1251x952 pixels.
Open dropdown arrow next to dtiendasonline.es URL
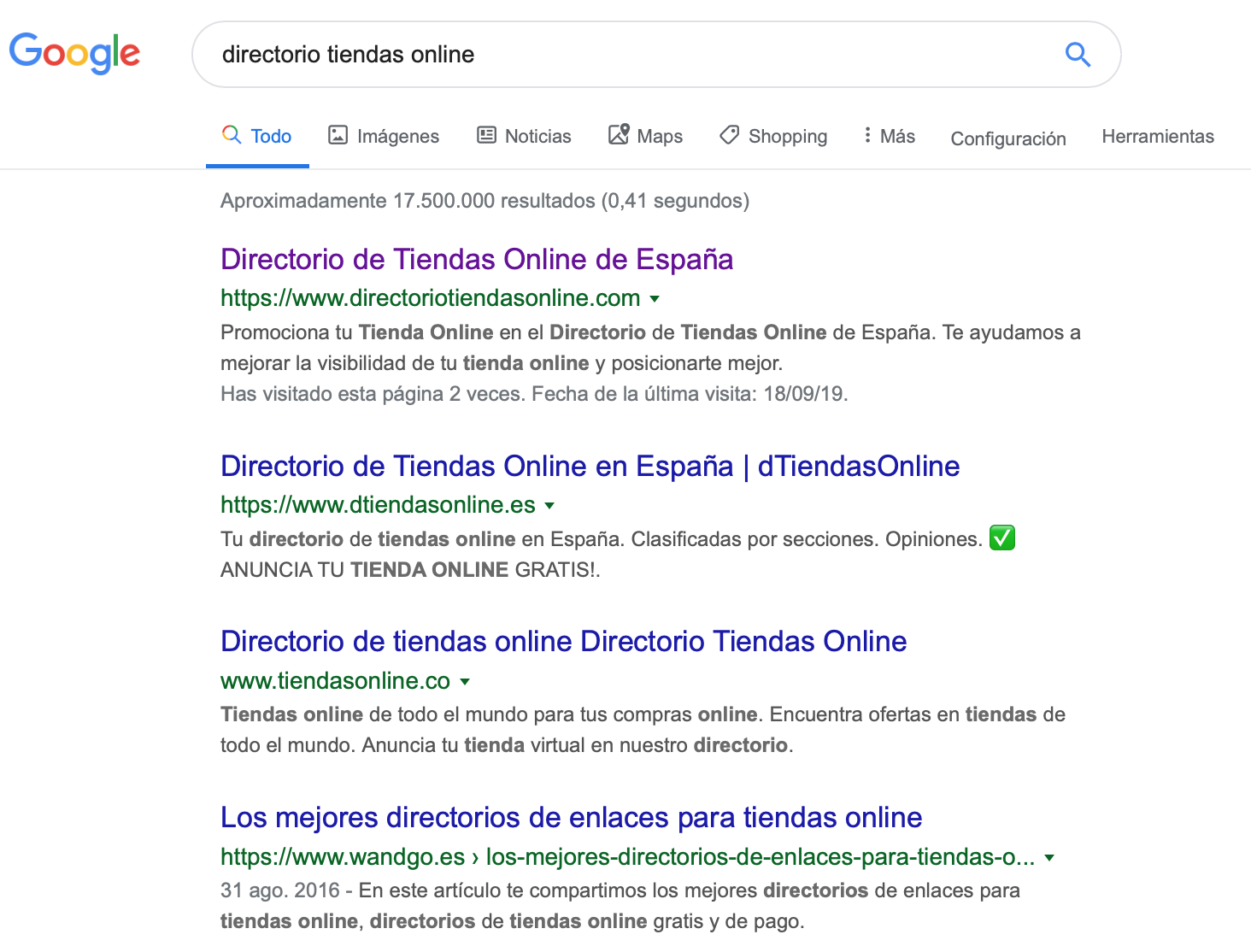coord(549,506)
